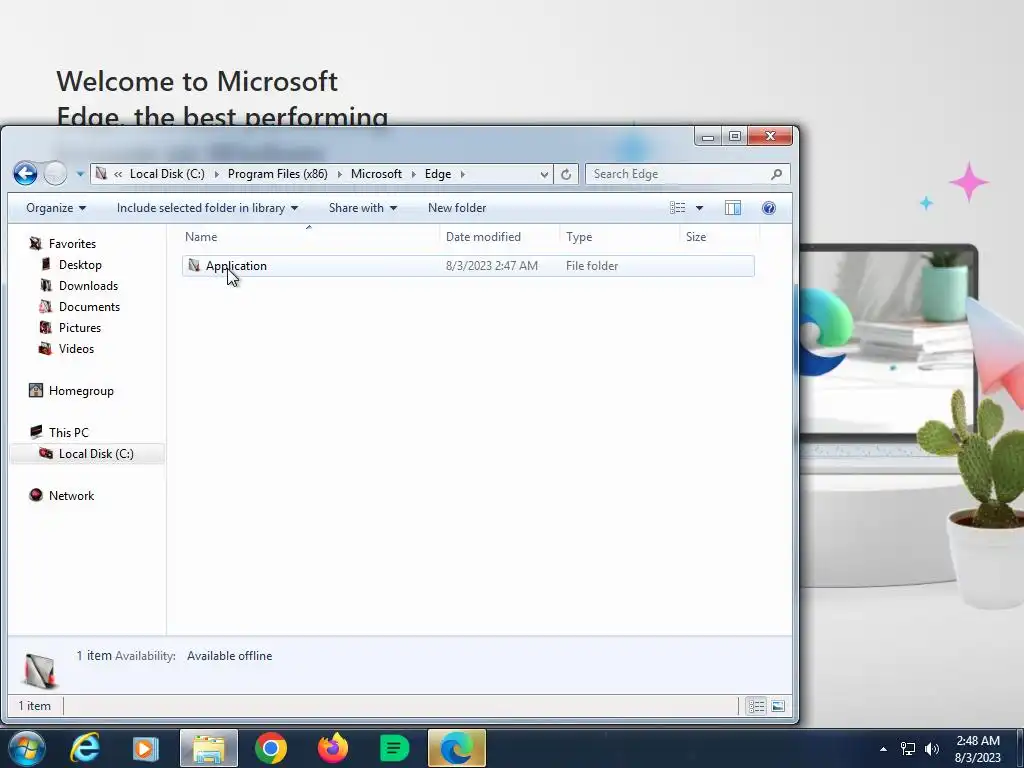
Task: Navigate to Microsoft breadcrumb
Action: [376, 174]
